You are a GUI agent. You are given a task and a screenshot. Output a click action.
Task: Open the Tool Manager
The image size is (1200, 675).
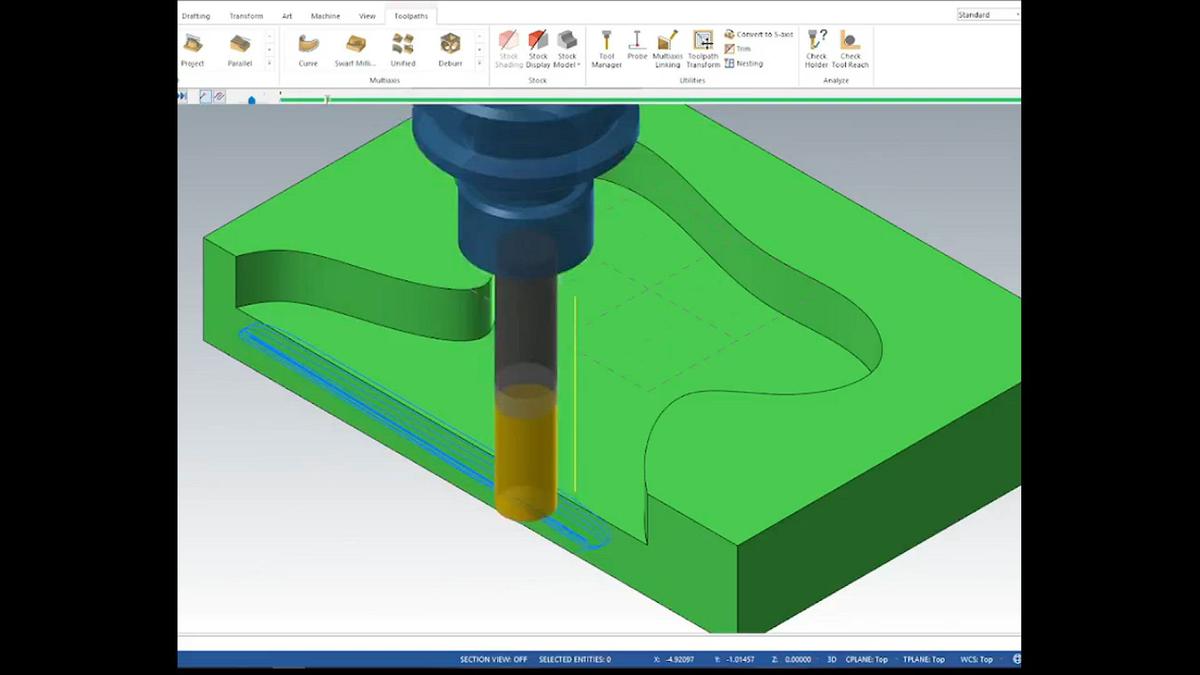click(x=606, y=50)
